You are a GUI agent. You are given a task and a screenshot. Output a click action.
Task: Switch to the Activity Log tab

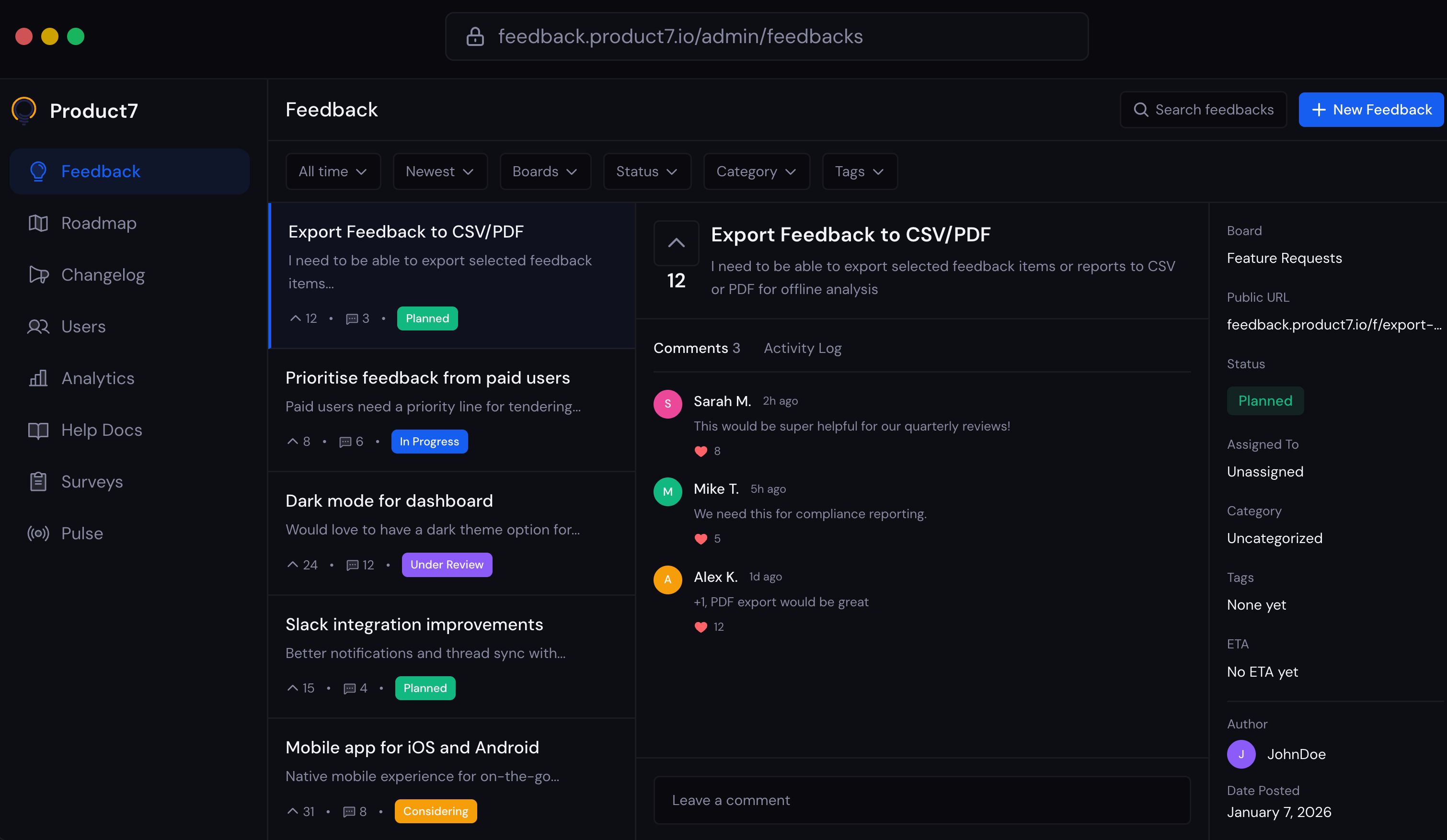pyautogui.click(x=802, y=348)
